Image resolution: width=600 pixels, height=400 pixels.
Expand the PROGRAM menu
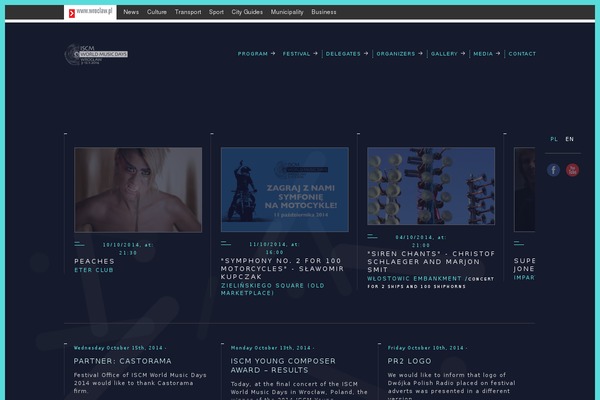(x=256, y=54)
